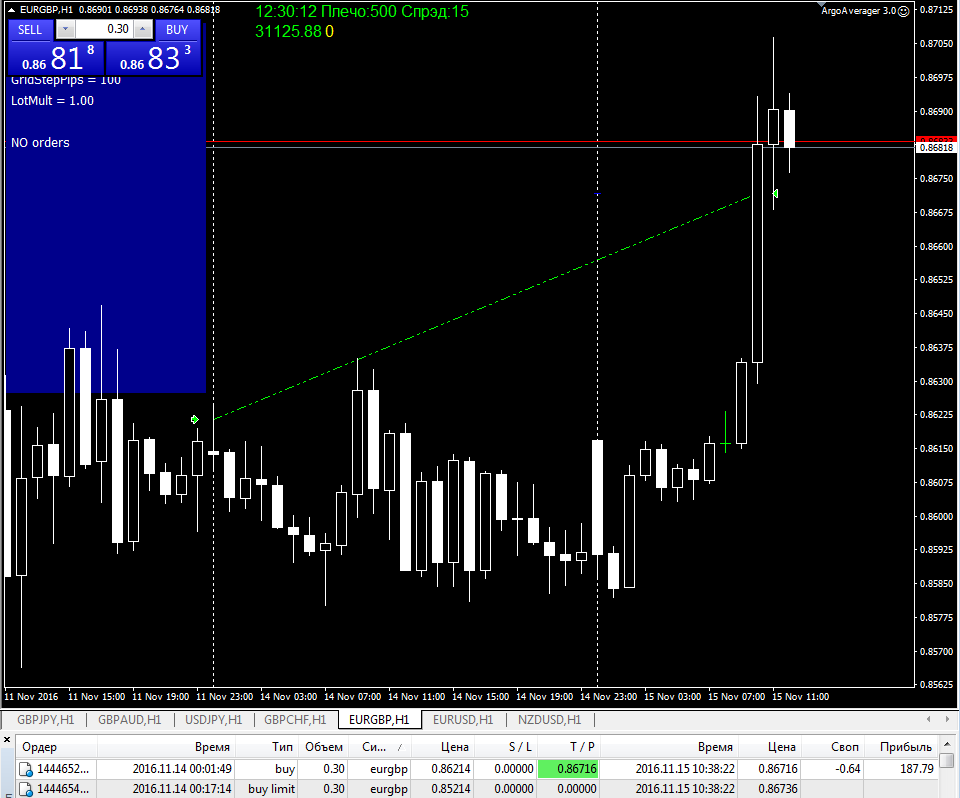Sort by the Тип column header
The image size is (960, 798).
click(267, 747)
